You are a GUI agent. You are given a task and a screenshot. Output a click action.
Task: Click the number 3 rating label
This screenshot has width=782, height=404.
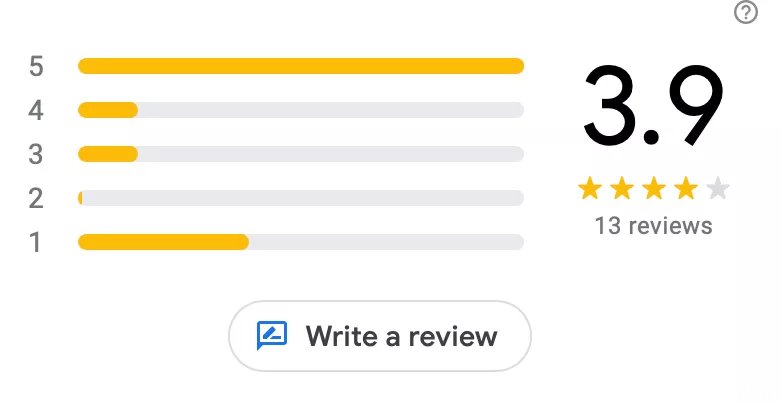(36, 154)
